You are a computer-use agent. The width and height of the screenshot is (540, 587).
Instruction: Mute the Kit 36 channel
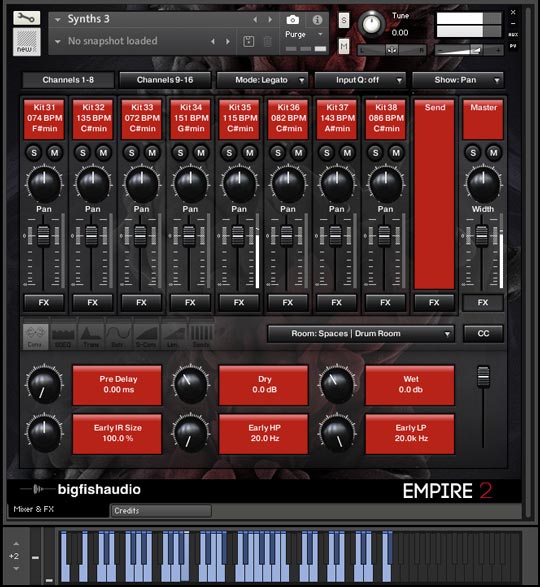(298, 153)
